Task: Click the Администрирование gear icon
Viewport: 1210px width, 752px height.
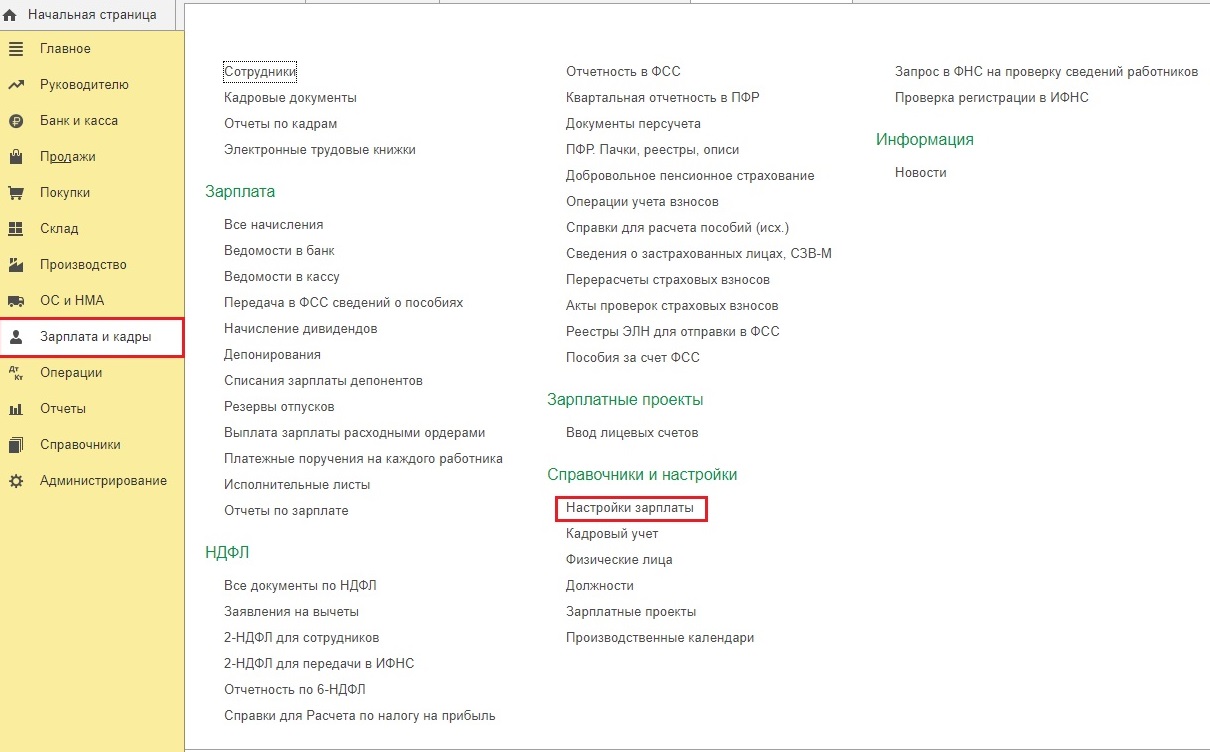Action: pyautogui.click(x=16, y=481)
